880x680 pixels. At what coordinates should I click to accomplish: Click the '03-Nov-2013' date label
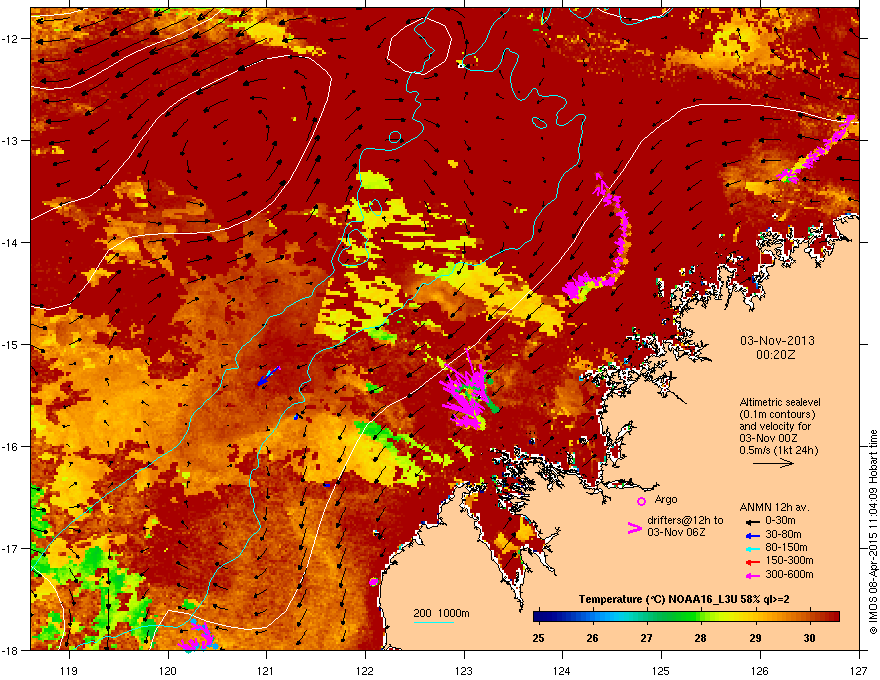pos(777,341)
